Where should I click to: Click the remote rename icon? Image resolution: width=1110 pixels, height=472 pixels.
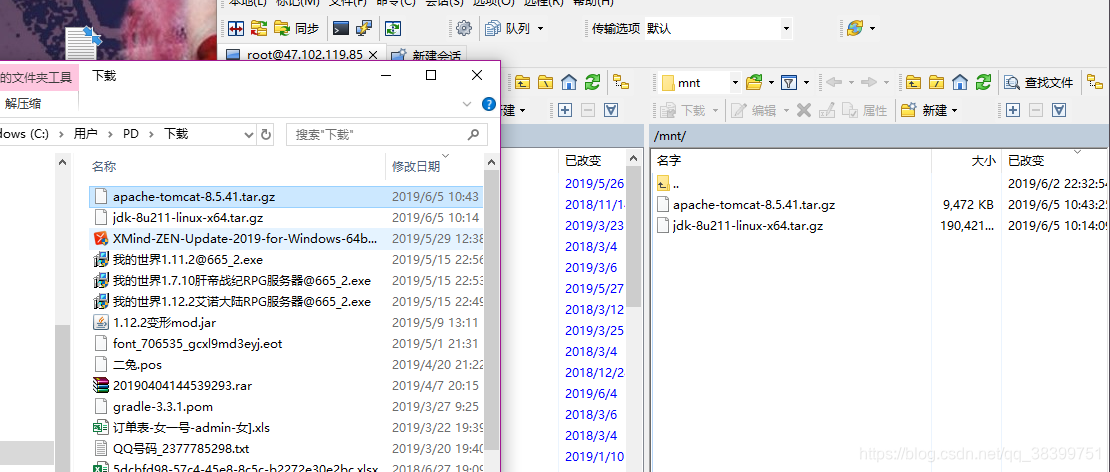click(826, 110)
